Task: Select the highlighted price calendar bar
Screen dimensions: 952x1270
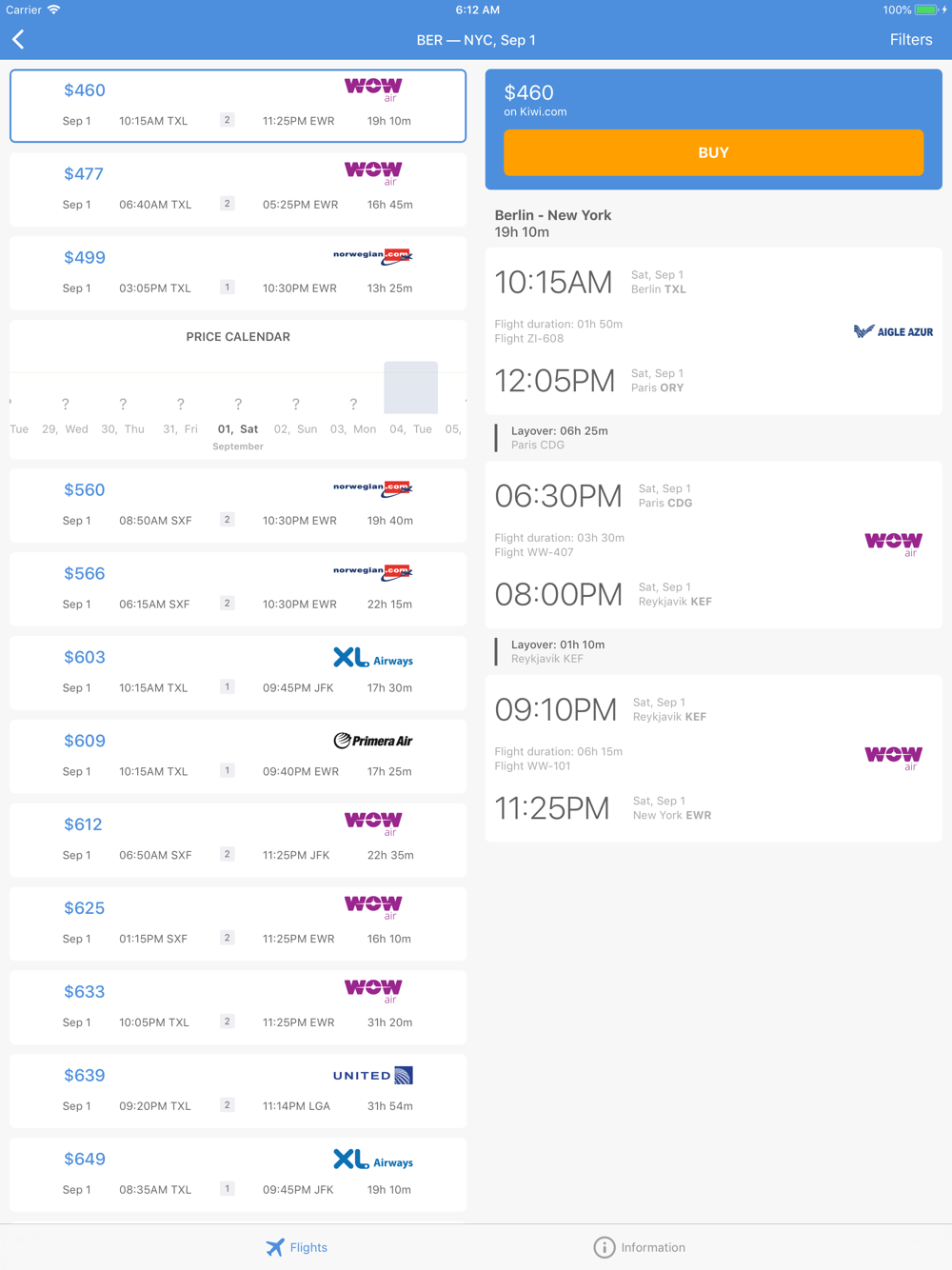Action: [410, 387]
